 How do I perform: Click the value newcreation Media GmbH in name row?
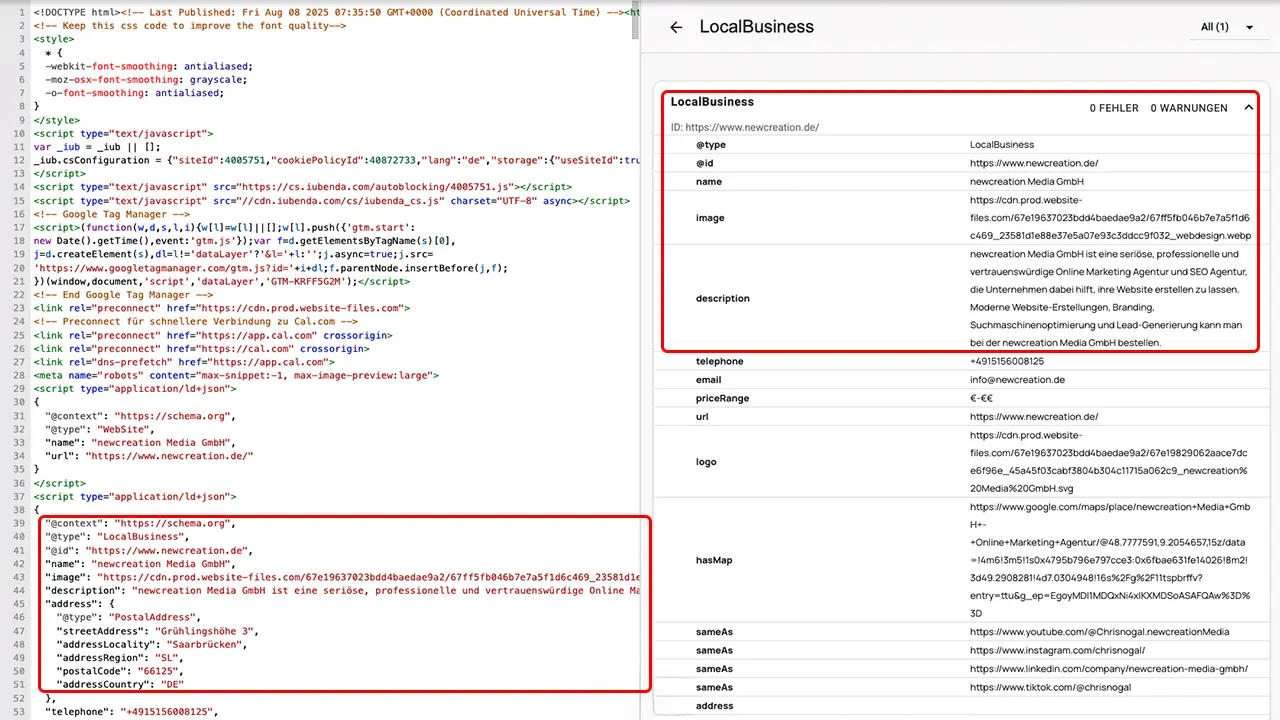(1027, 182)
